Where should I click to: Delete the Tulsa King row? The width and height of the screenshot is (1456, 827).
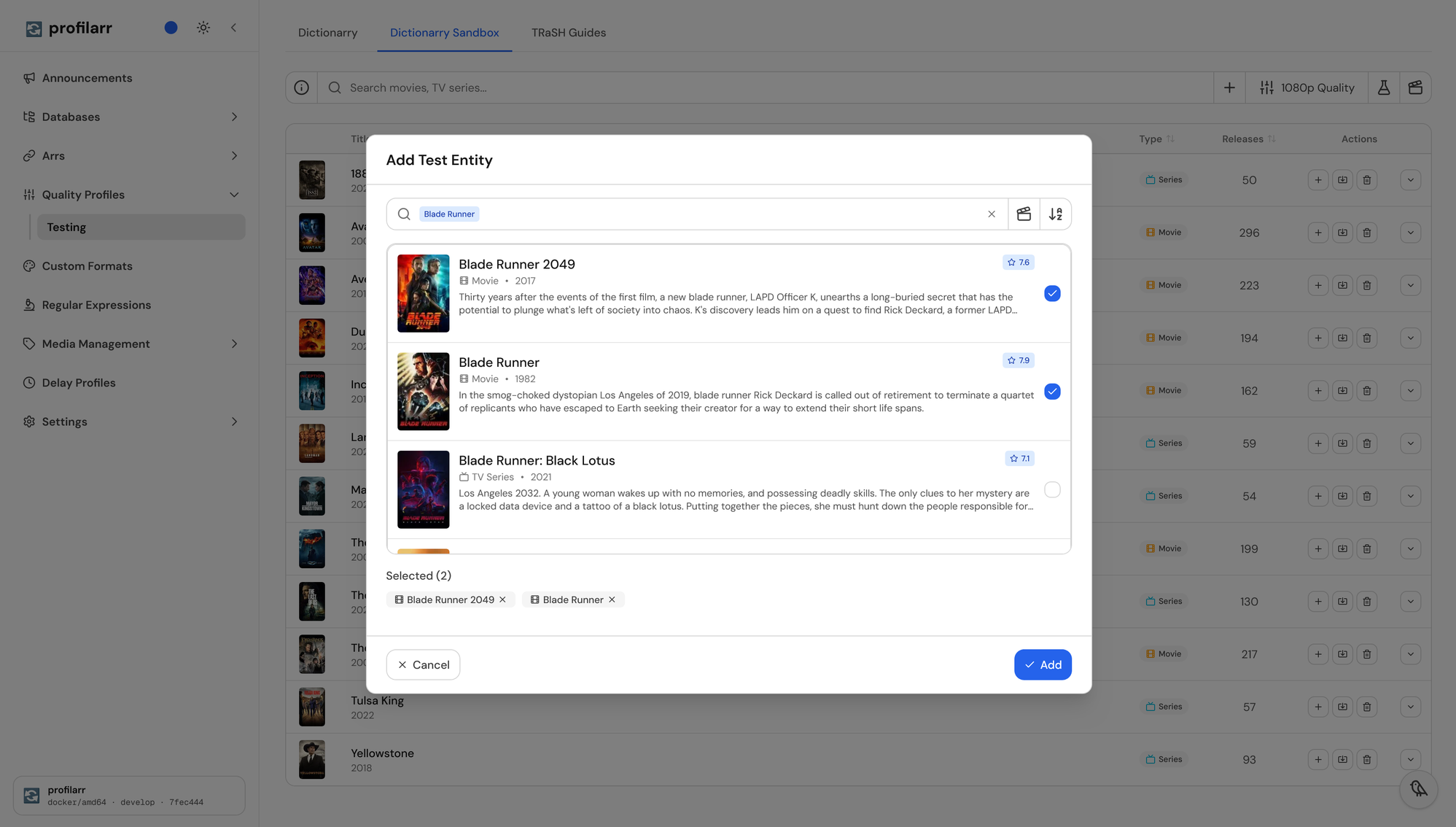click(1367, 707)
